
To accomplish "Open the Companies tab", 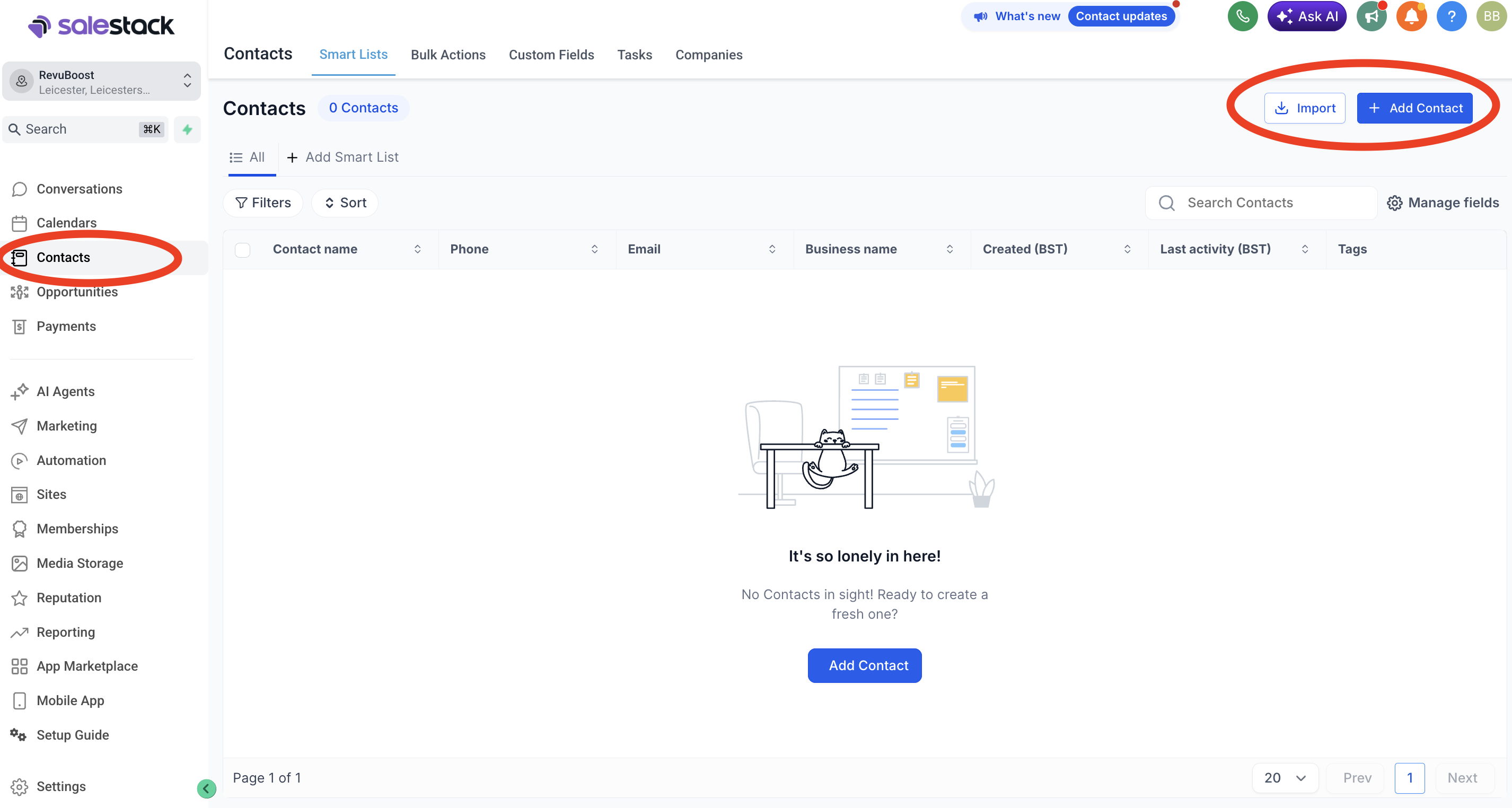I will click(x=708, y=55).
